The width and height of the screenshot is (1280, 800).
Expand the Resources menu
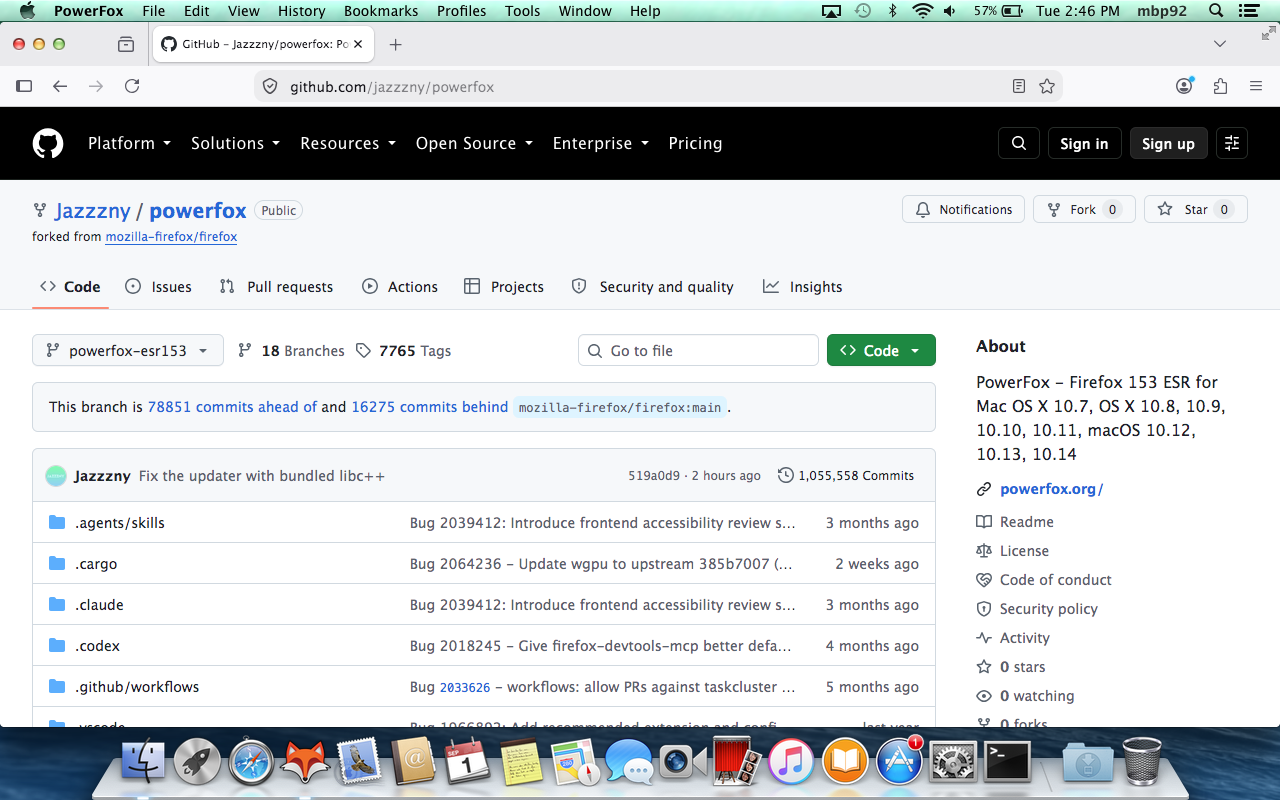click(x=348, y=143)
